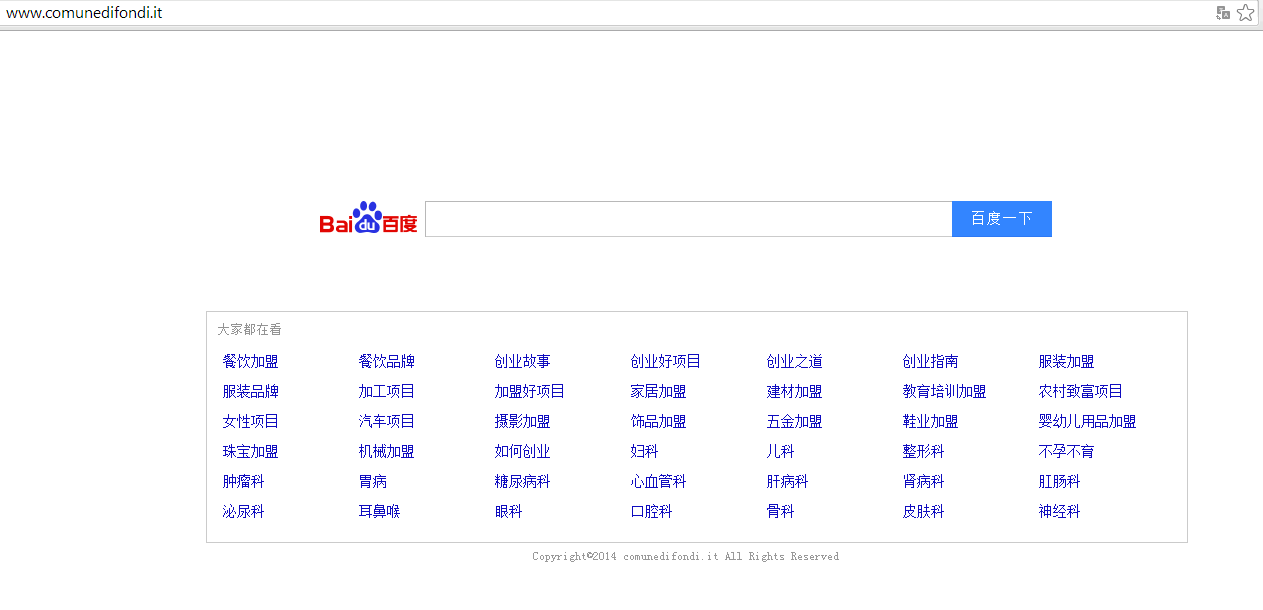
Task: Open the 家居加盟 link
Action: click(x=659, y=392)
